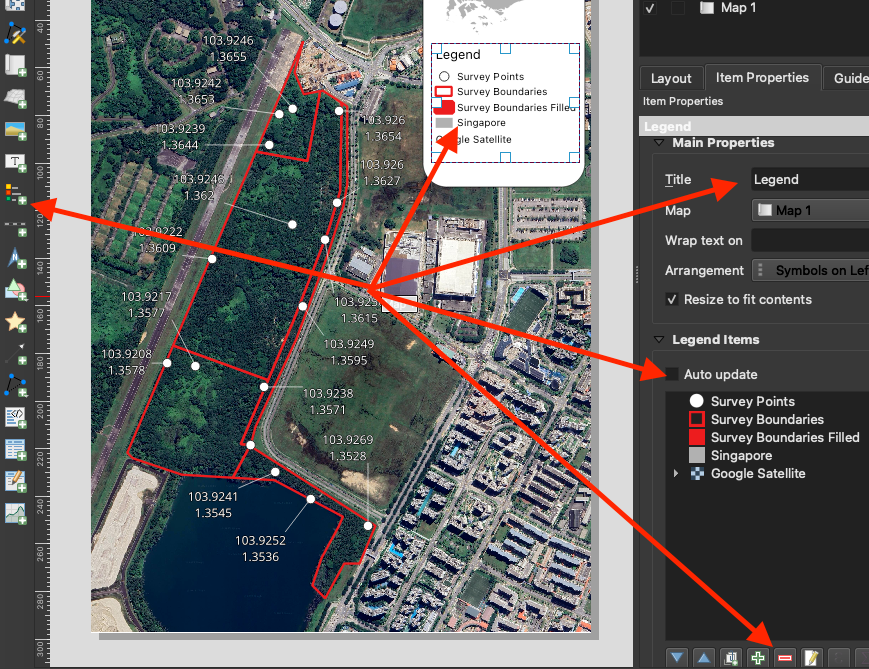This screenshot has width=869, height=669.
Task: Click the Survey Points circle symbol
Action: 697,401
